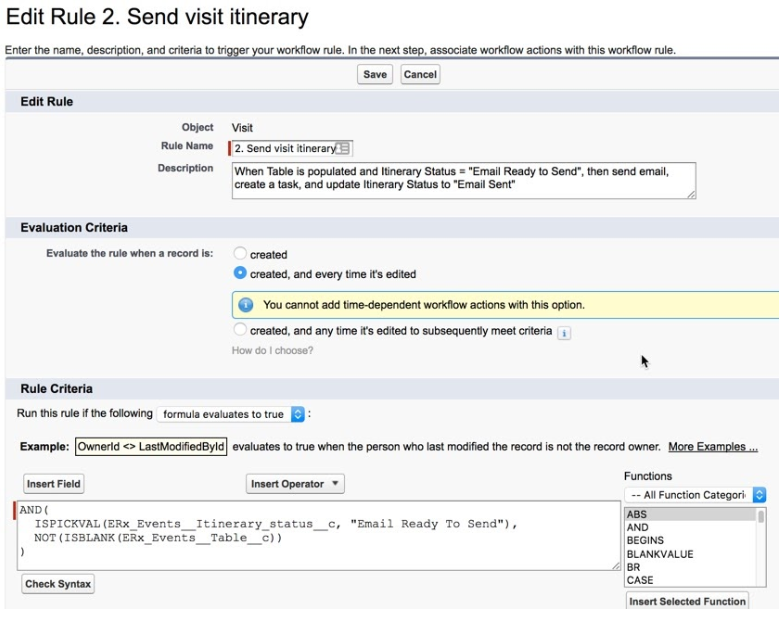Expand the Insert Operator dropdown
This screenshot has height=617, width=784.
click(295, 484)
